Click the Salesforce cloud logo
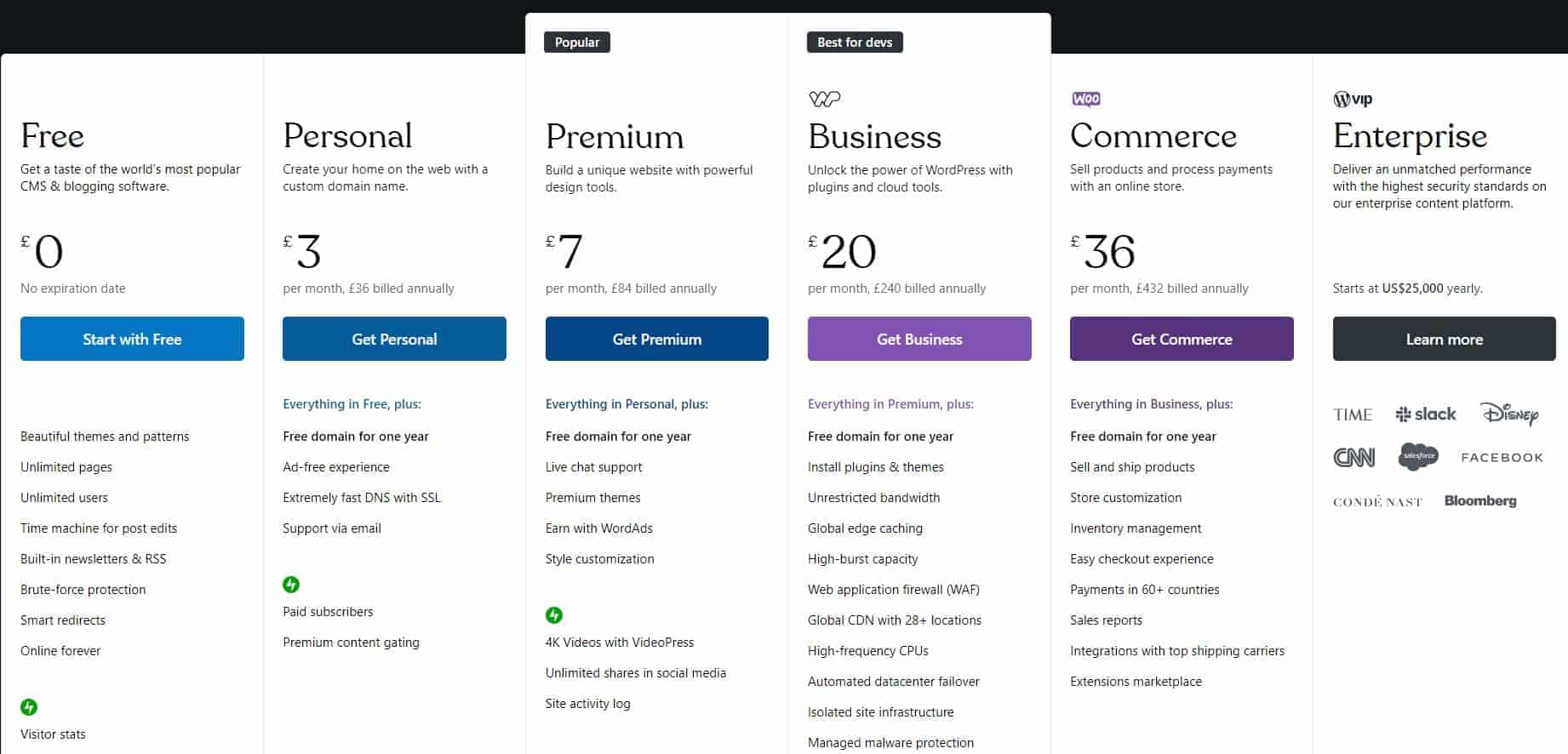The image size is (1568, 754). coord(1418,456)
